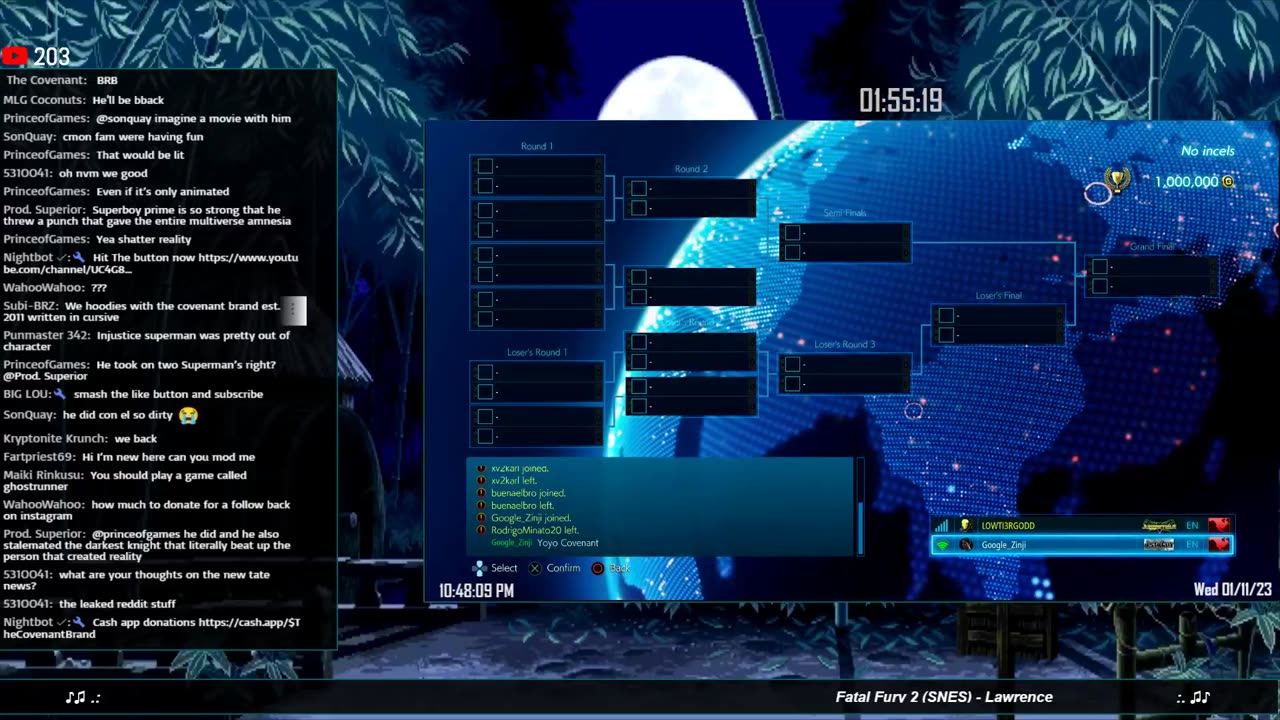Select the bottom slot of Grand Final match
This screenshot has width=1280, height=720.
pyautogui.click(x=1152, y=286)
